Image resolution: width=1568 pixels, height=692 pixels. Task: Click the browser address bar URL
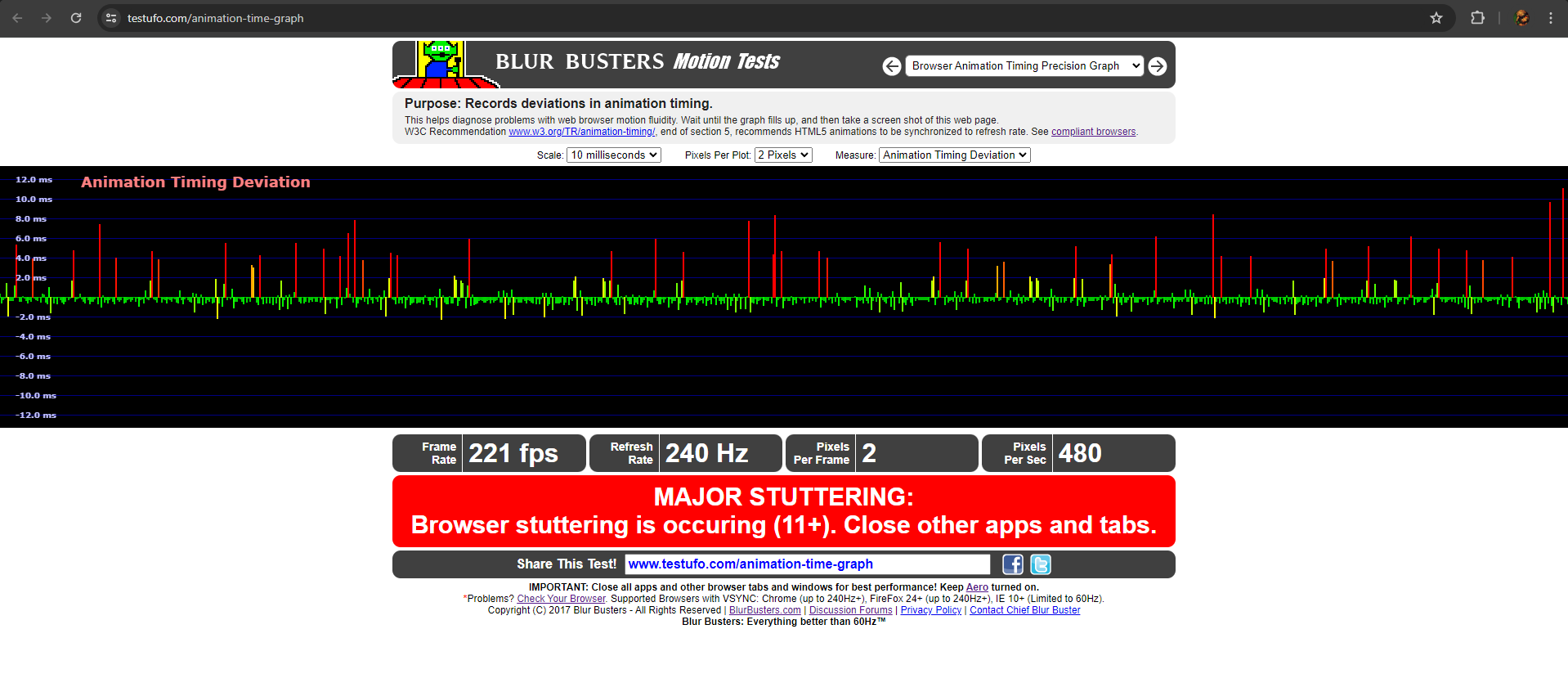coord(215,18)
